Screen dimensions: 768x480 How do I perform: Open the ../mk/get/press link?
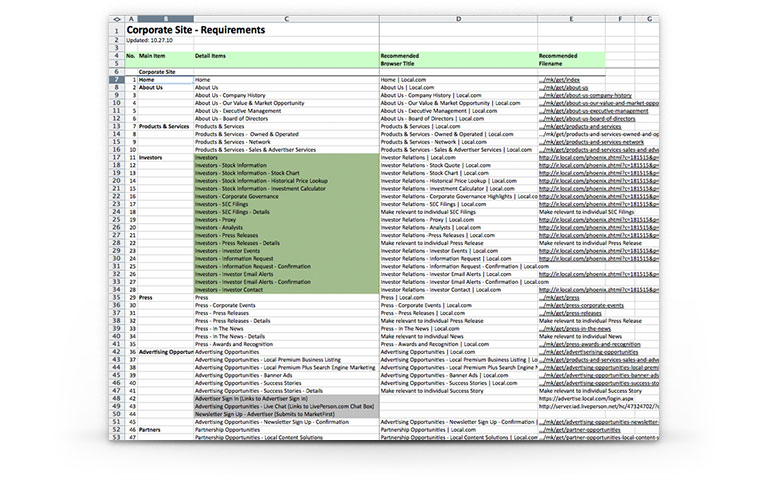pyautogui.click(x=559, y=297)
